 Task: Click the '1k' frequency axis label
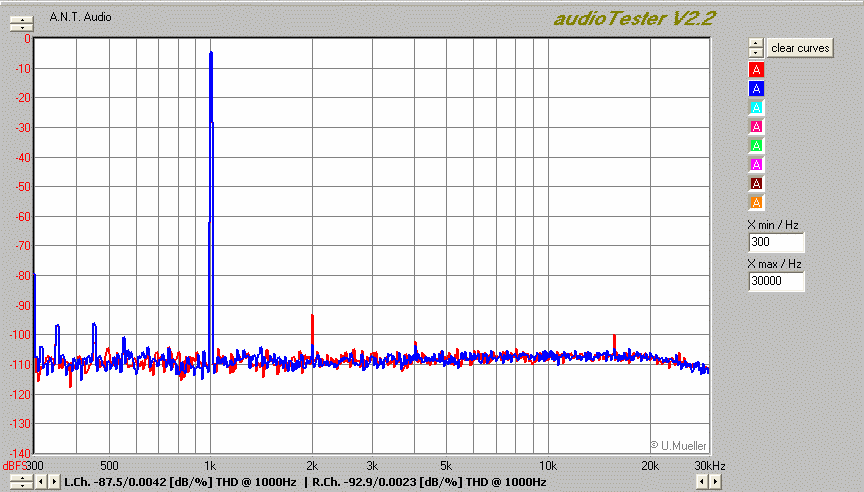click(x=210, y=466)
